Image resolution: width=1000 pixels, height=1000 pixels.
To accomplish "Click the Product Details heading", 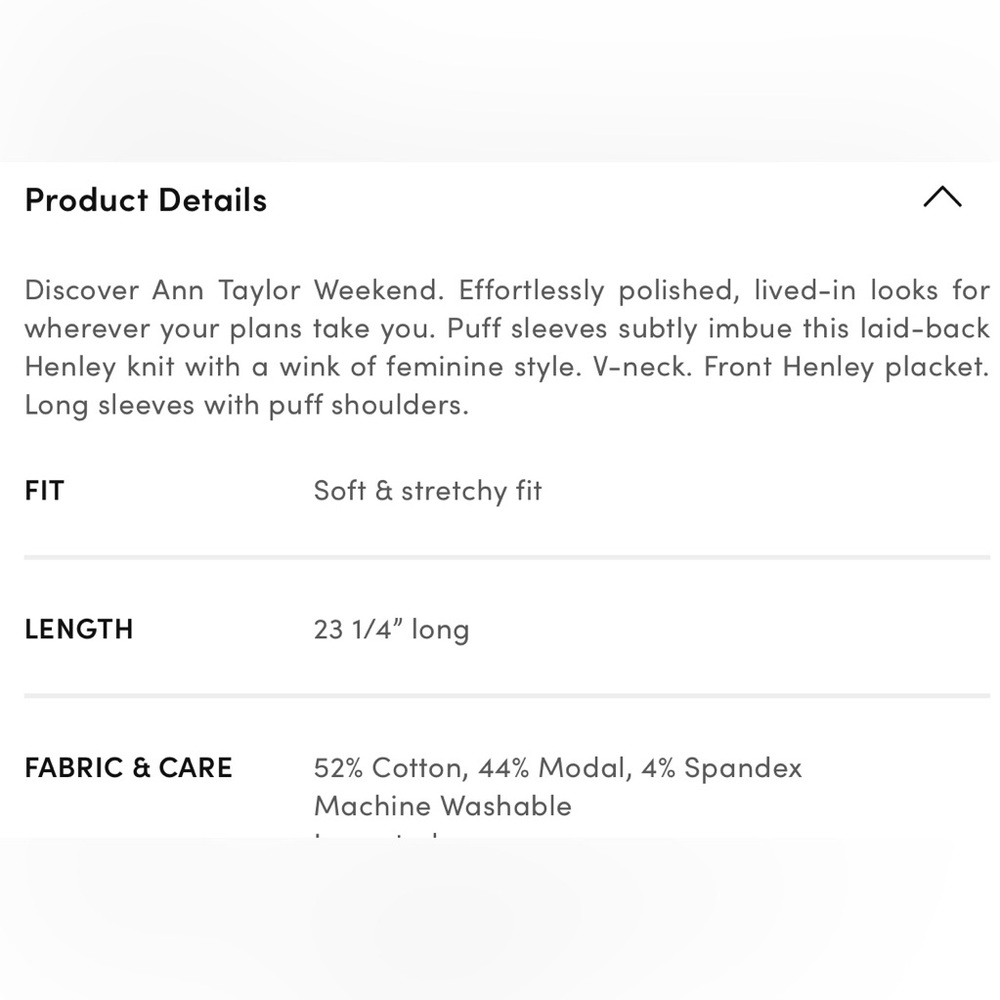I will 145,200.
